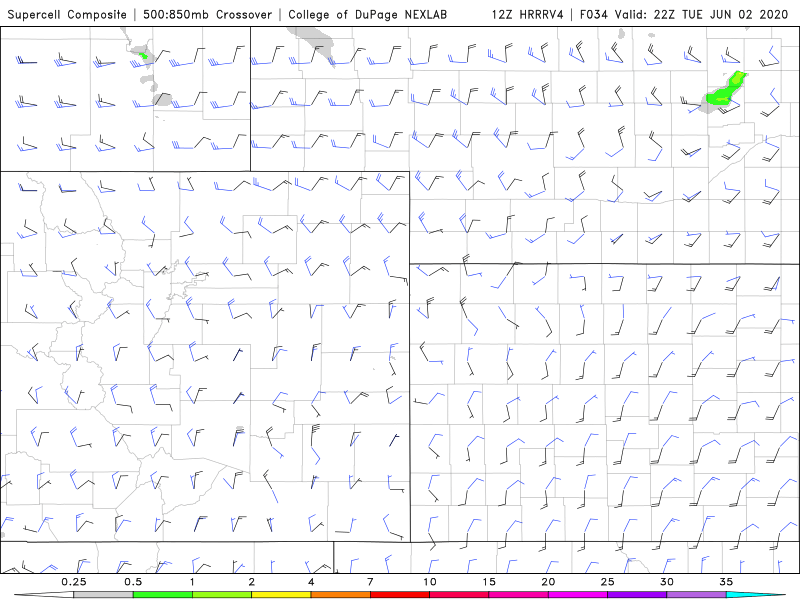Click the legend value 4
Image resolution: width=800 pixels, height=600 pixels.
pyautogui.click(x=311, y=582)
